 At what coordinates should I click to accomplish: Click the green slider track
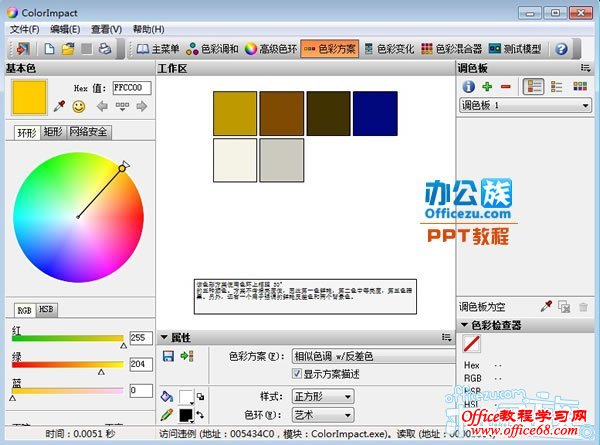tap(68, 365)
